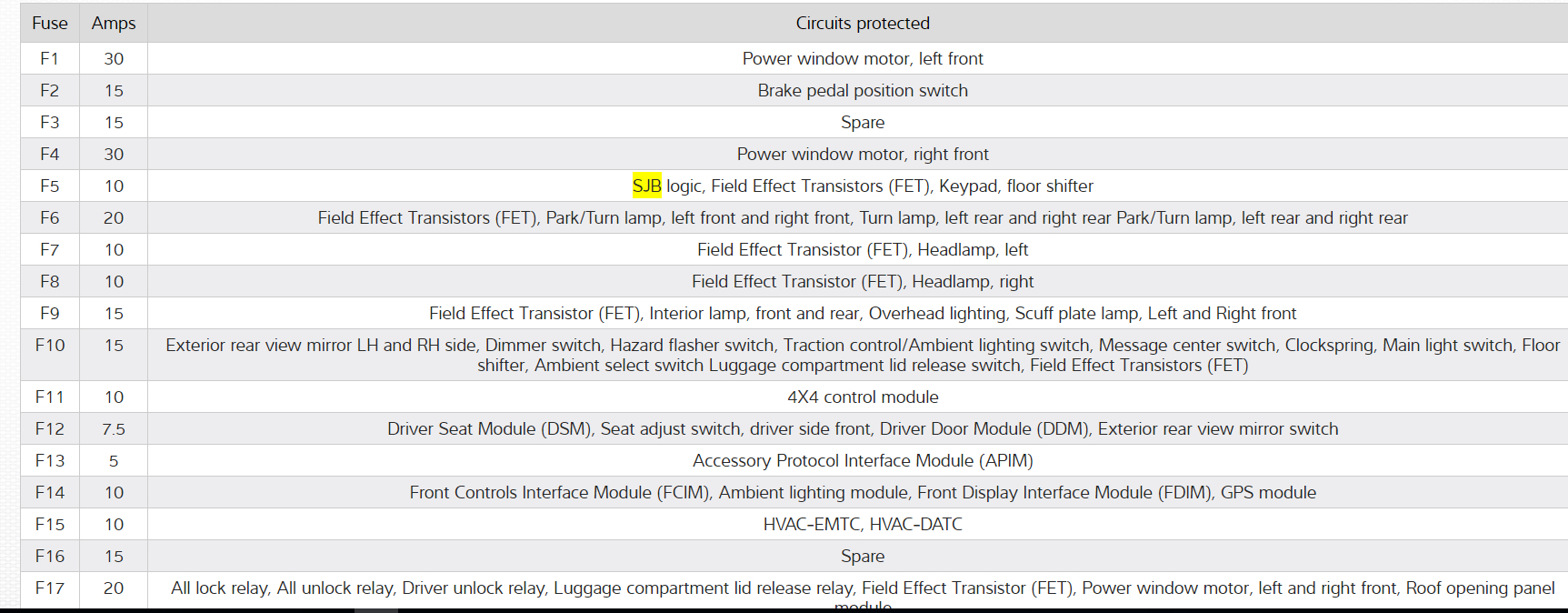Click the Fuse column header

pos(50,24)
